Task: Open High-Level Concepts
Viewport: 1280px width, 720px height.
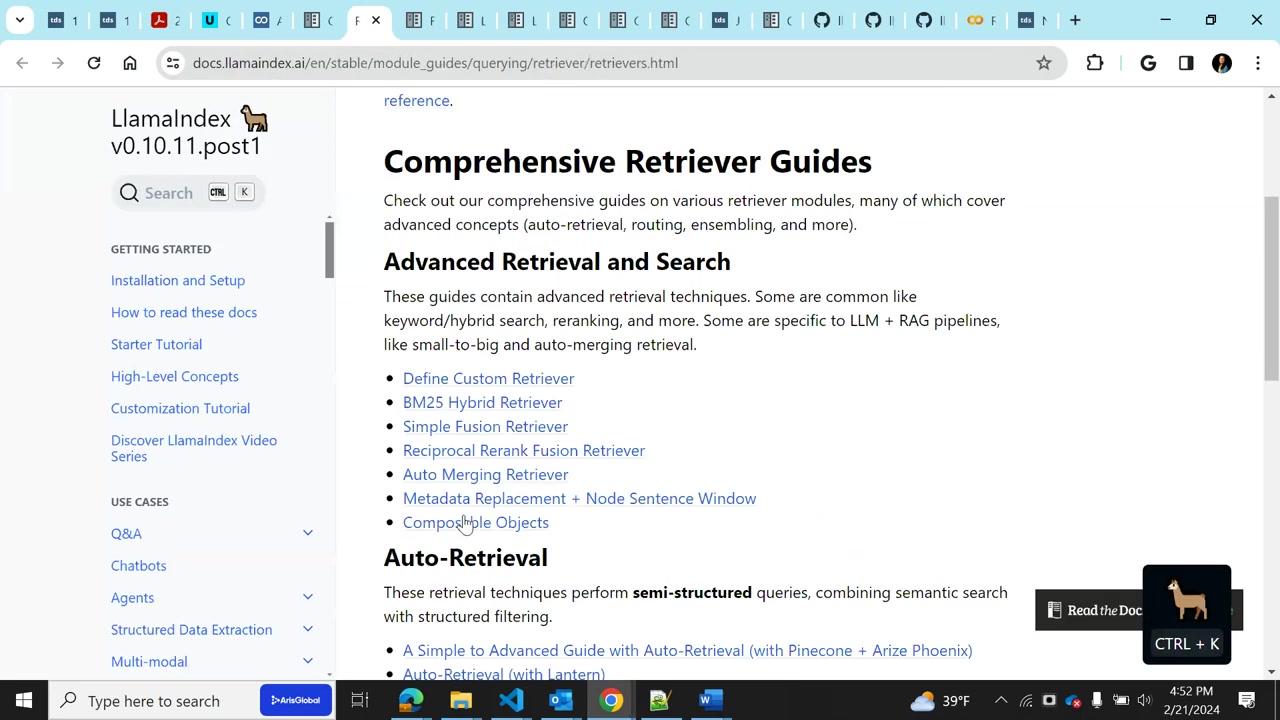Action: [x=175, y=376]
